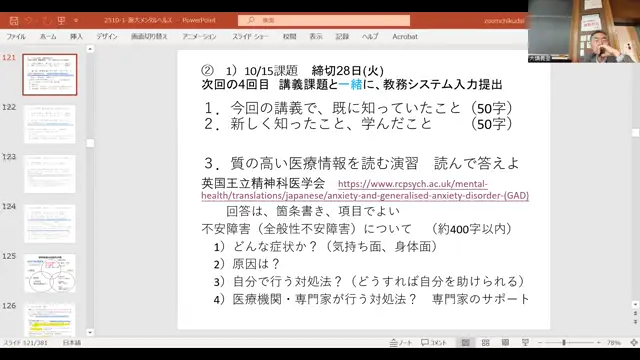Click main pane scroll down arrow

[x=635, y=304]
